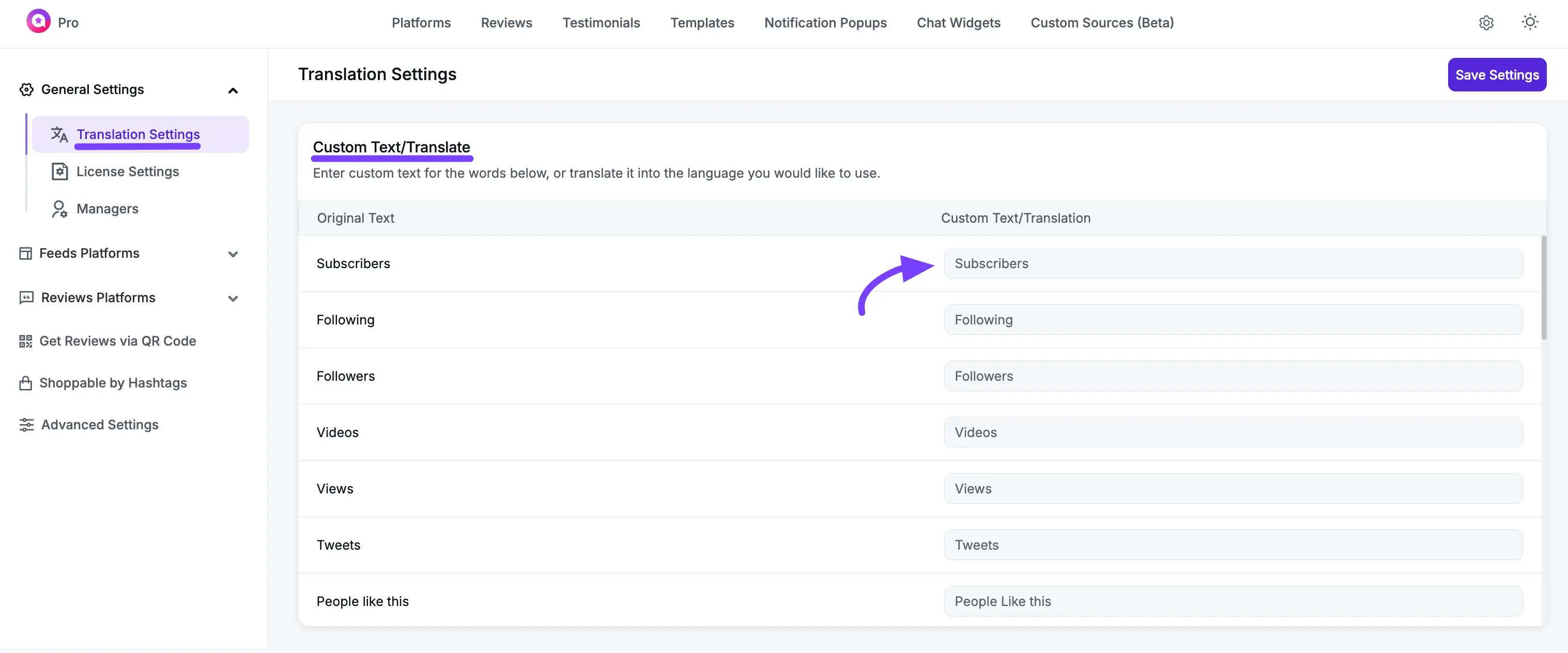The width and height of the screenshot is (1568, 653).
Task: Go to Notification Popups
Action: point(825,23)
